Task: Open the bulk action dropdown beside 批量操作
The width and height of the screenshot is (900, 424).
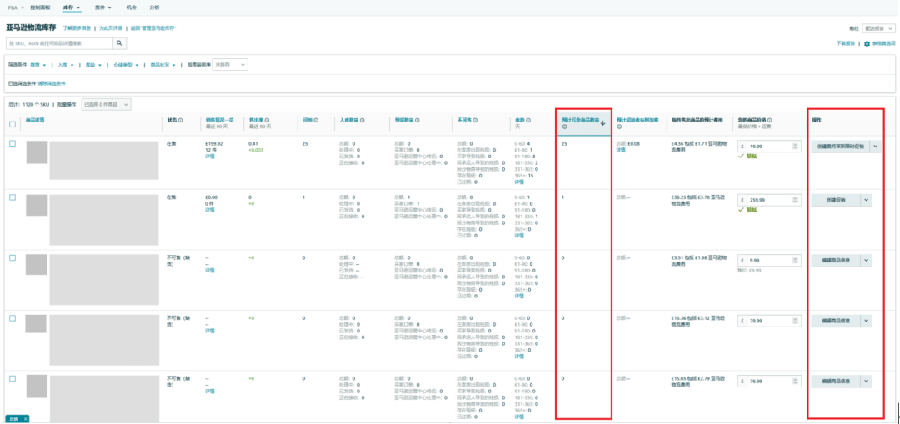Action: 107,104
